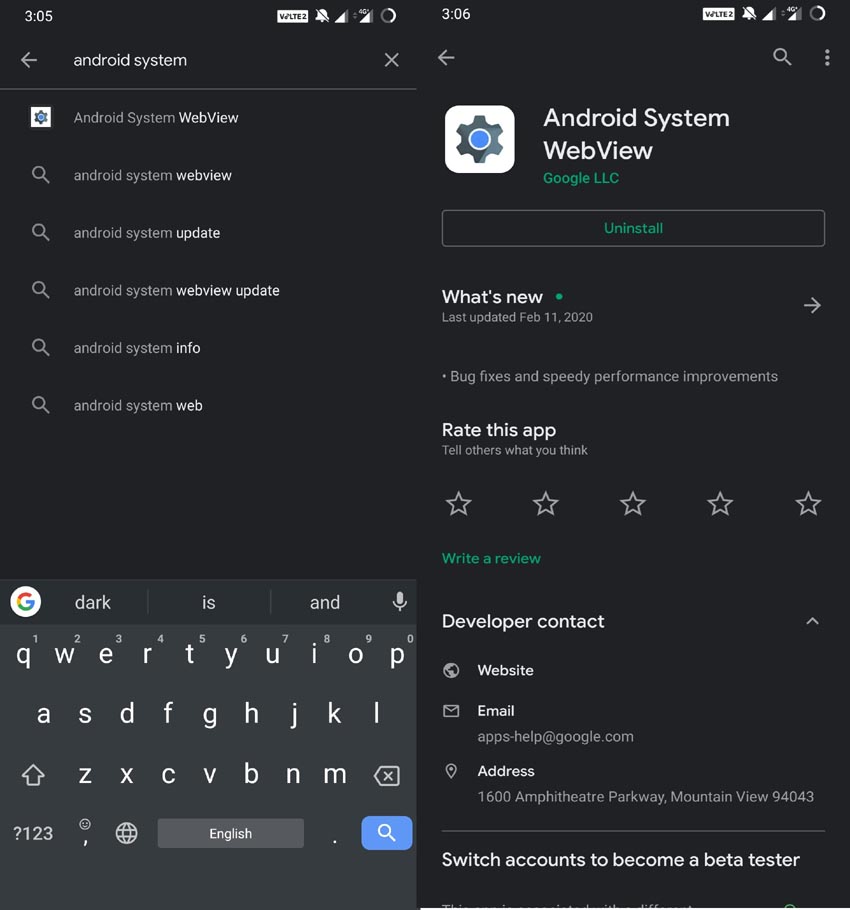Open What's new details via the arrow

coord(812,305)
